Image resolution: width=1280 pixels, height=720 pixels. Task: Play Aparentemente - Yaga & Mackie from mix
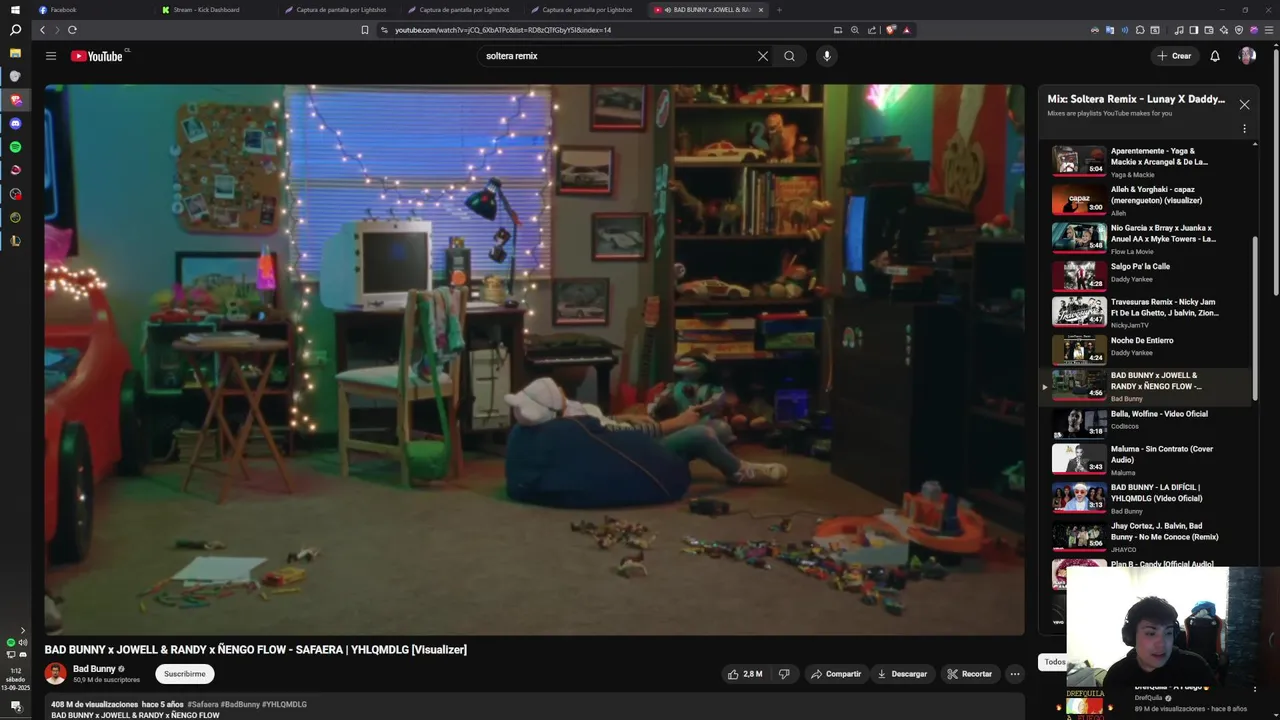tap(1150, 161)
